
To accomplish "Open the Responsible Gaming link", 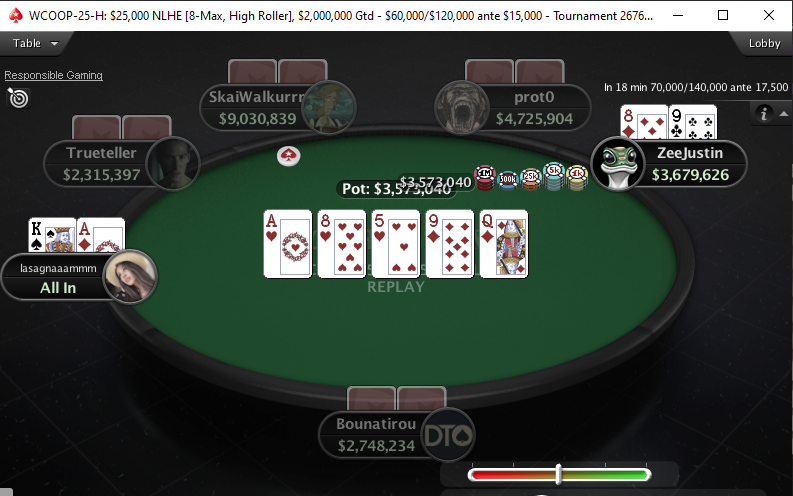I will (x=54, y=75).
